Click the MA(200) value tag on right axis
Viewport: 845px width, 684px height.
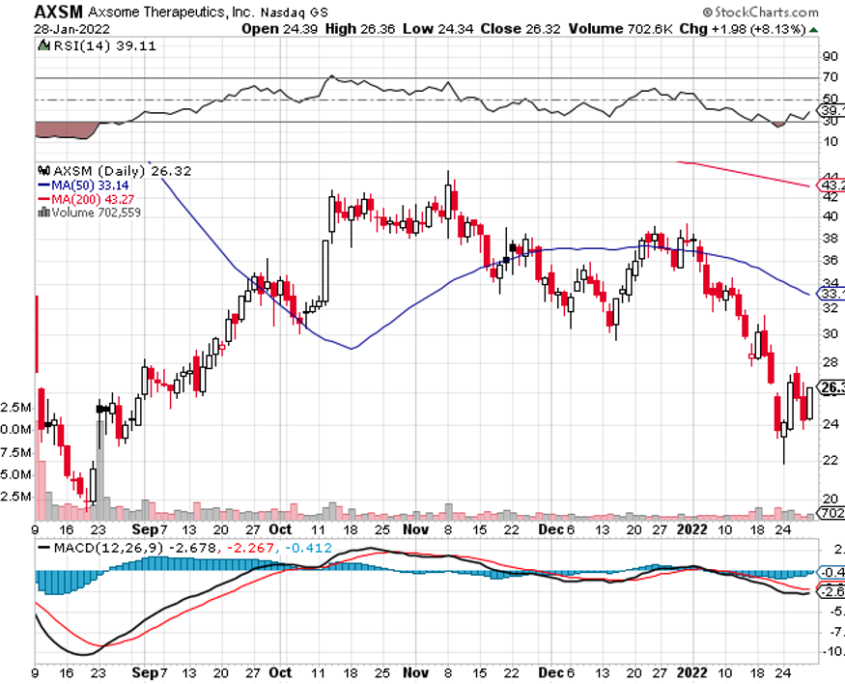pyautogui.click(x=831, y=185)
